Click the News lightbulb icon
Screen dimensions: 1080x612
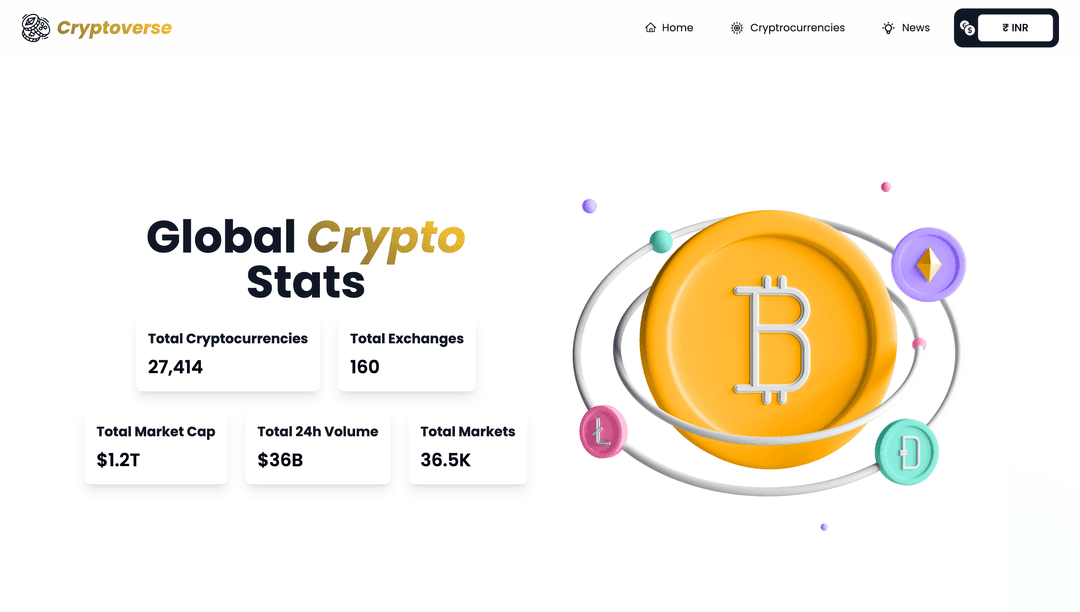click(x=888, y=28)
